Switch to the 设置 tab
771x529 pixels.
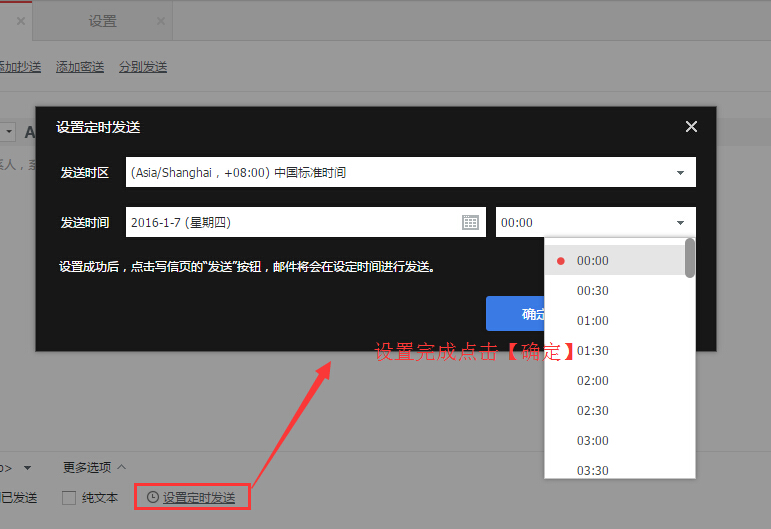(x=102, y=21)
